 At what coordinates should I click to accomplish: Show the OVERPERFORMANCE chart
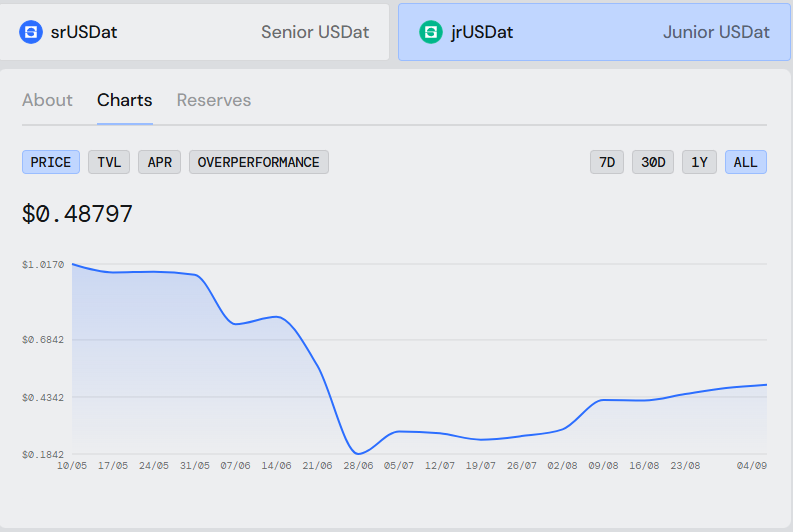[x=258, y=162]
